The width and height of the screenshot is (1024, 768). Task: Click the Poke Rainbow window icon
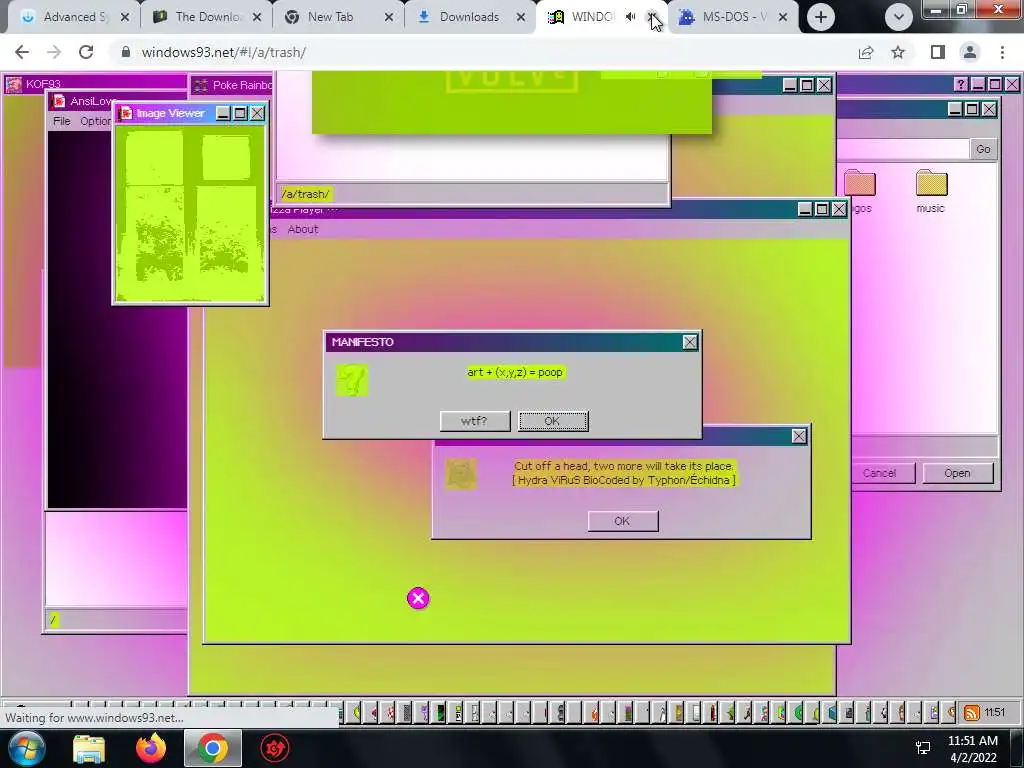tap(200, 85)
